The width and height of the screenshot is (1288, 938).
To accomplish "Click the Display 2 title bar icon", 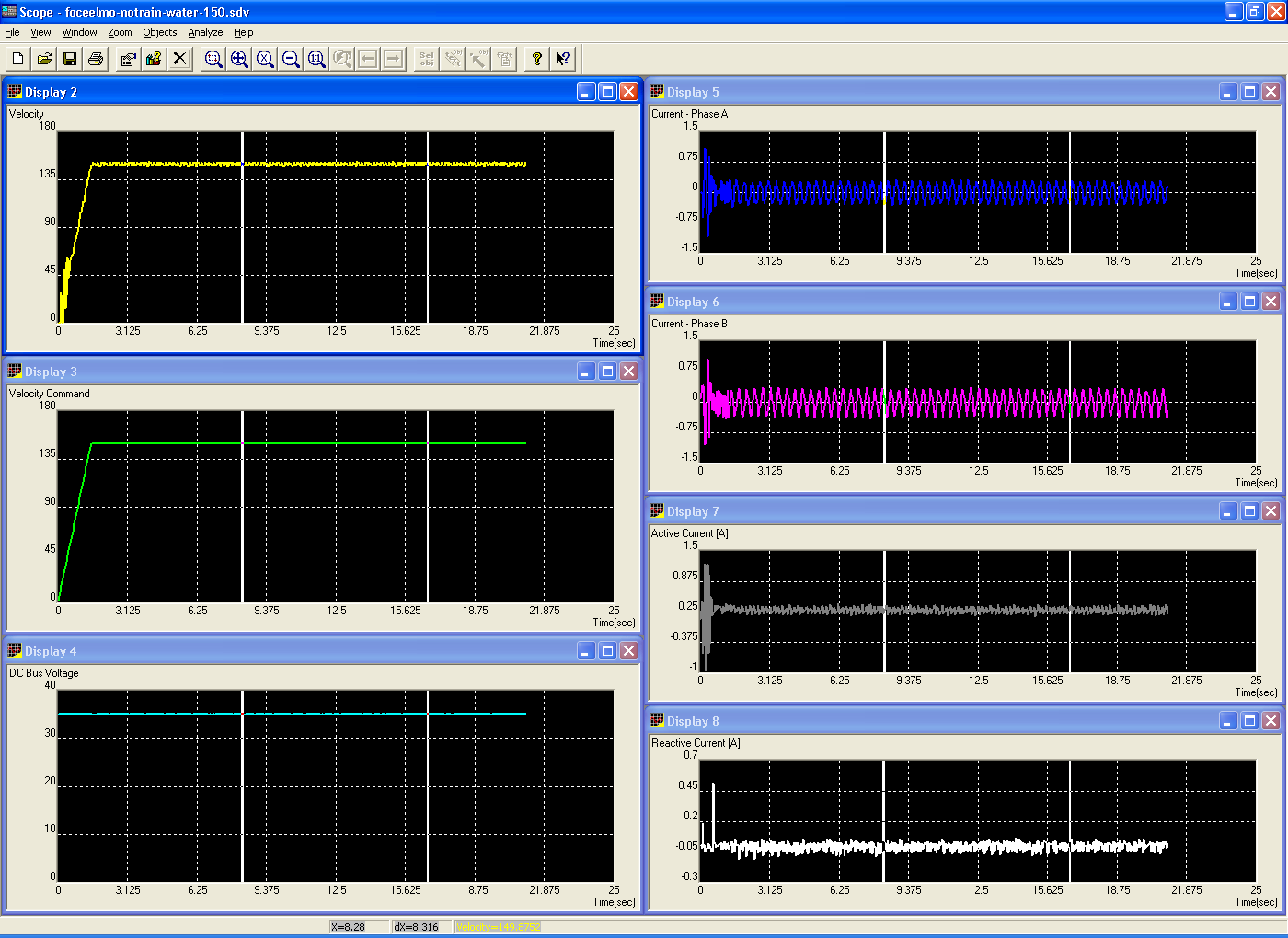I will point(15,92).
